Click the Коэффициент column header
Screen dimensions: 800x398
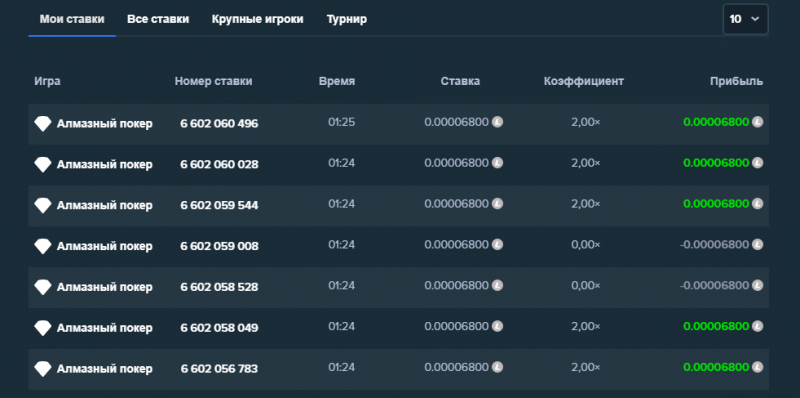584,81
